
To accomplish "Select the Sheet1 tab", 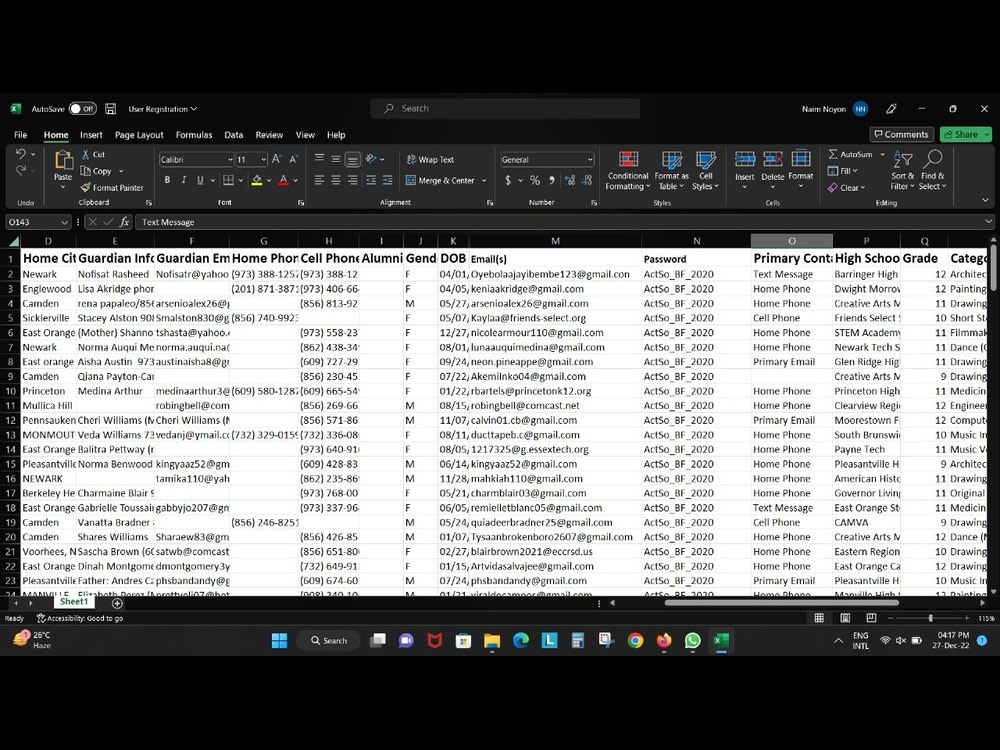I will (x=74, y=601).
